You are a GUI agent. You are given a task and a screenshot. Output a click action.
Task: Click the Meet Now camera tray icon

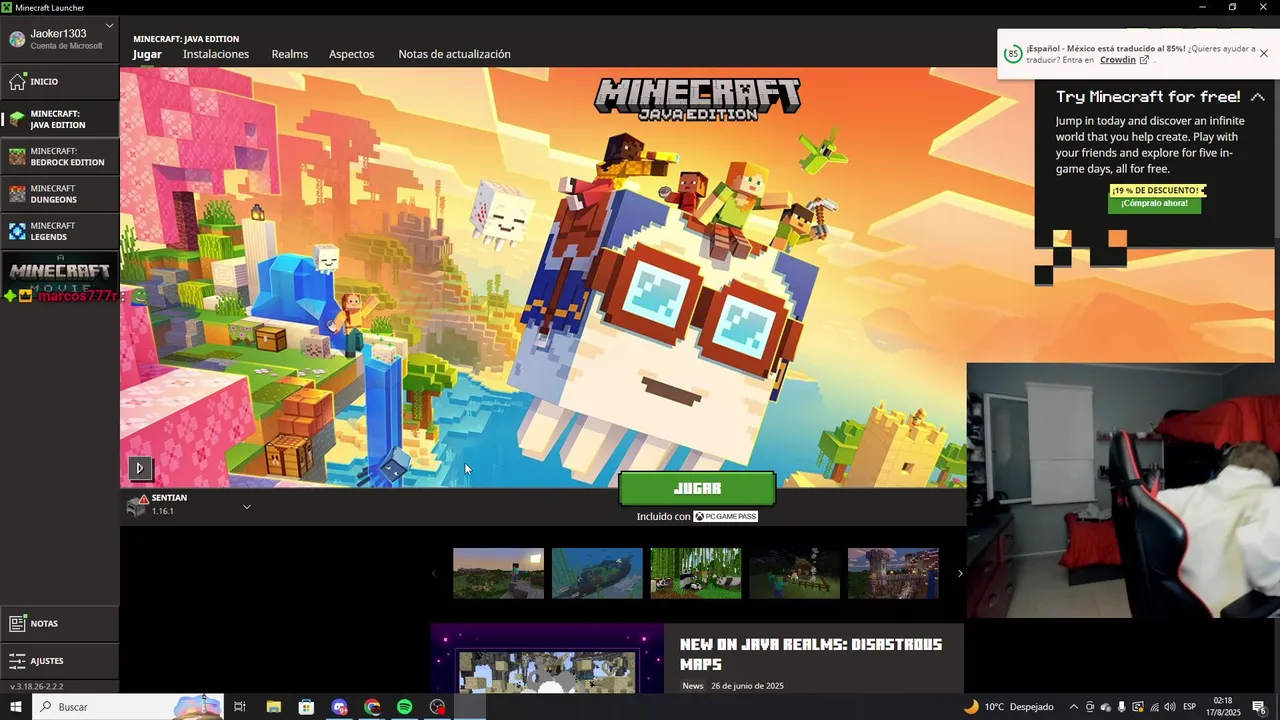pos(1090,707)
